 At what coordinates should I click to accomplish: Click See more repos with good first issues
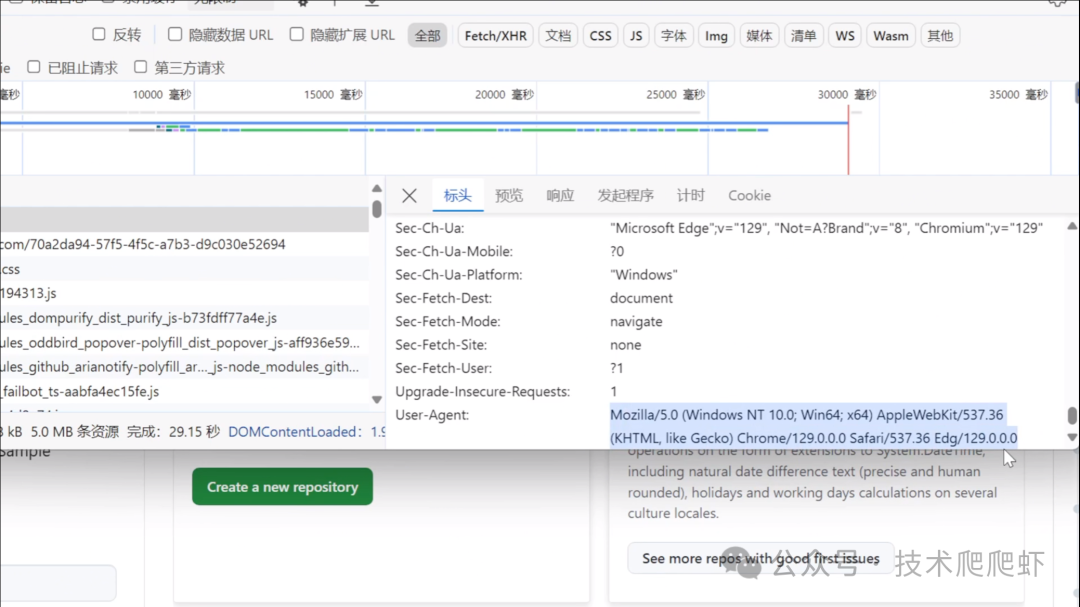click(x=760, y=558)
